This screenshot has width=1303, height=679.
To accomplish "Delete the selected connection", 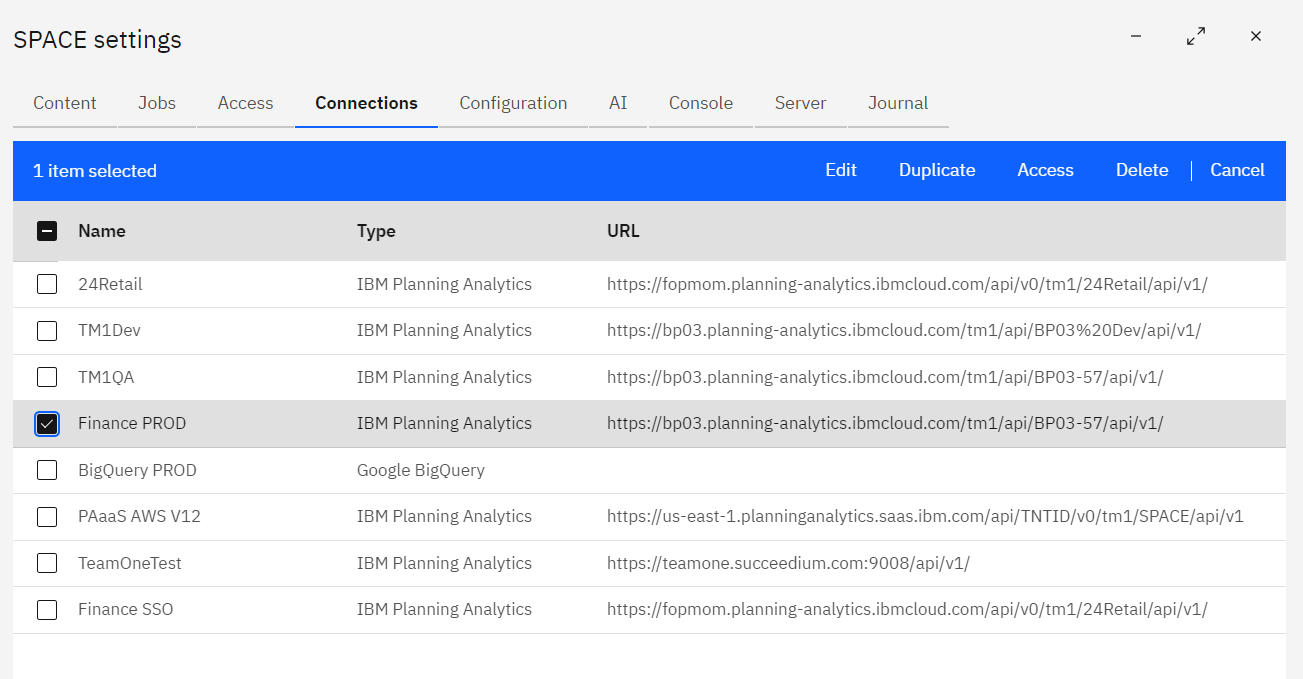I will [1142, 171].
